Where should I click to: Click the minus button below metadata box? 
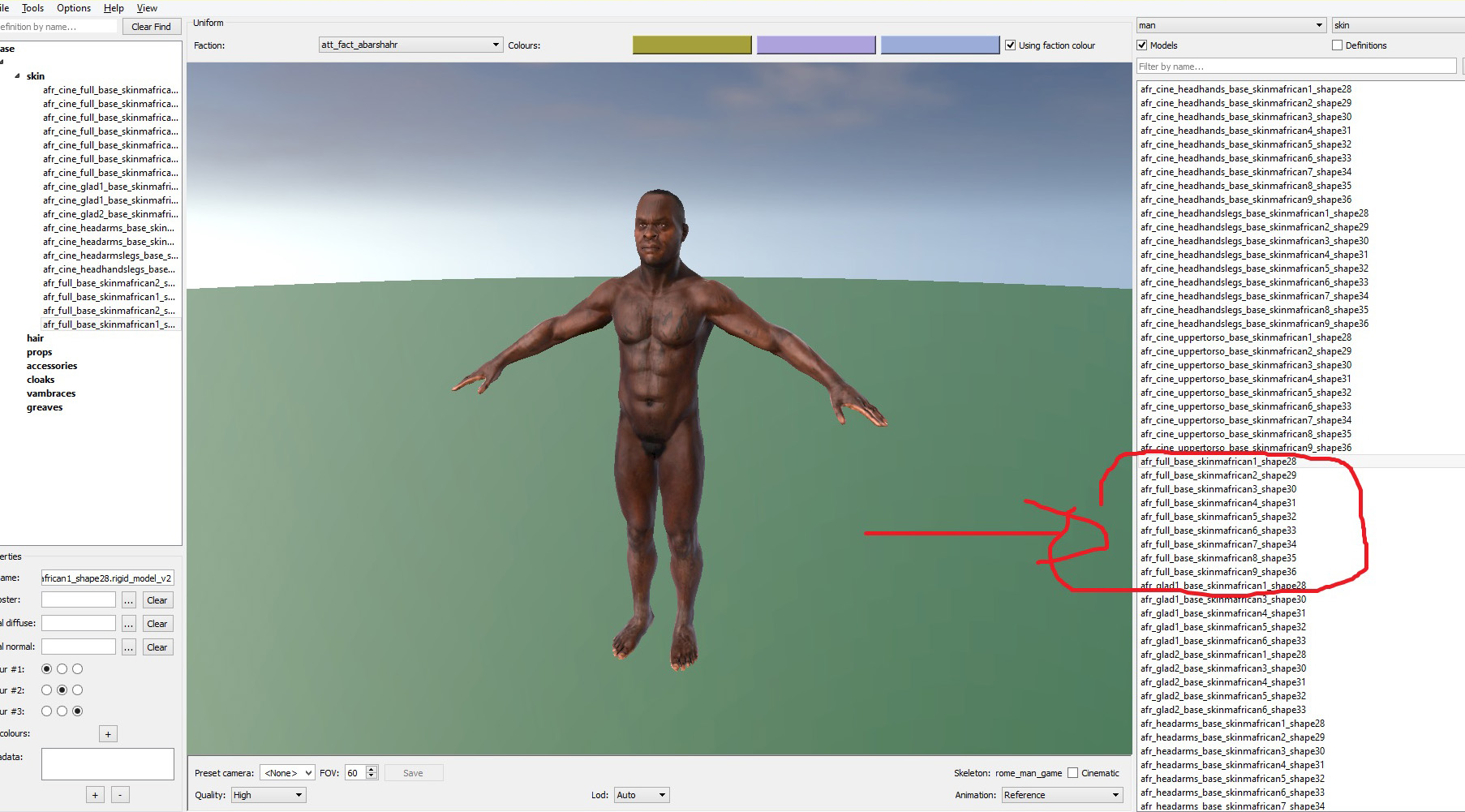click(120, 795)
